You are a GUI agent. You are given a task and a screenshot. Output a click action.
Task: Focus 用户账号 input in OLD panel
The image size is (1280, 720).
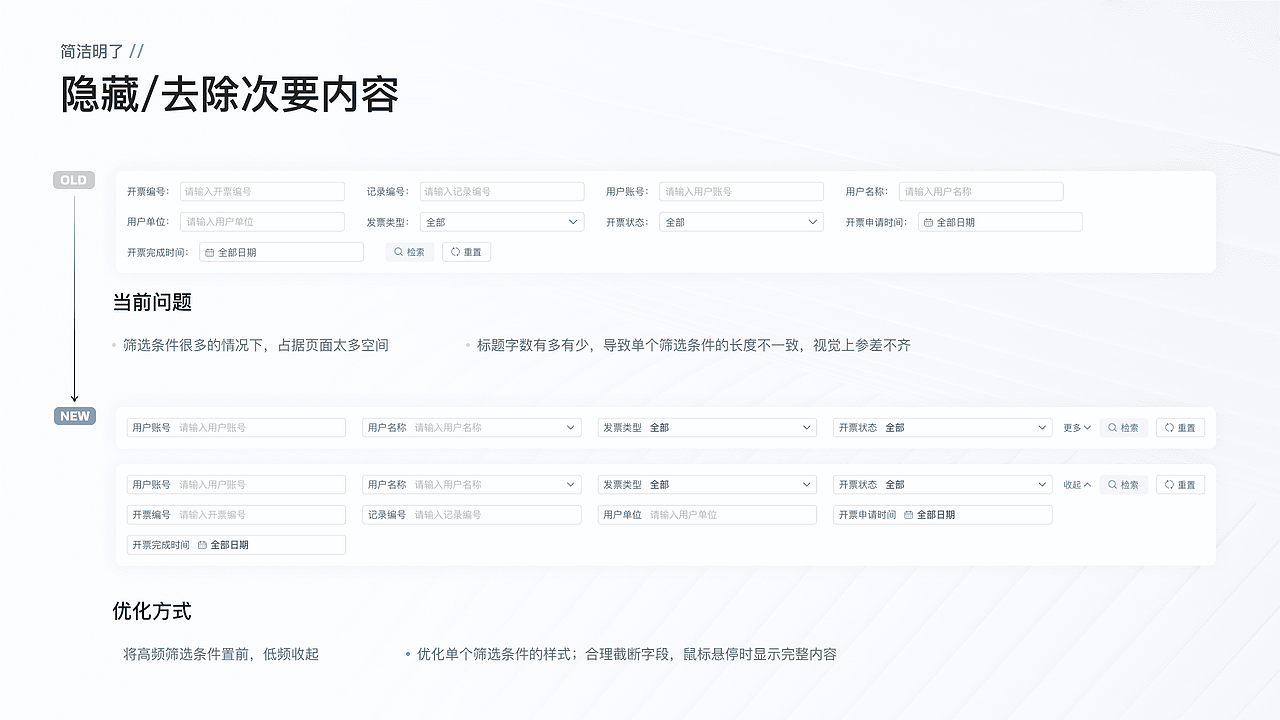[x=741, y=191]
